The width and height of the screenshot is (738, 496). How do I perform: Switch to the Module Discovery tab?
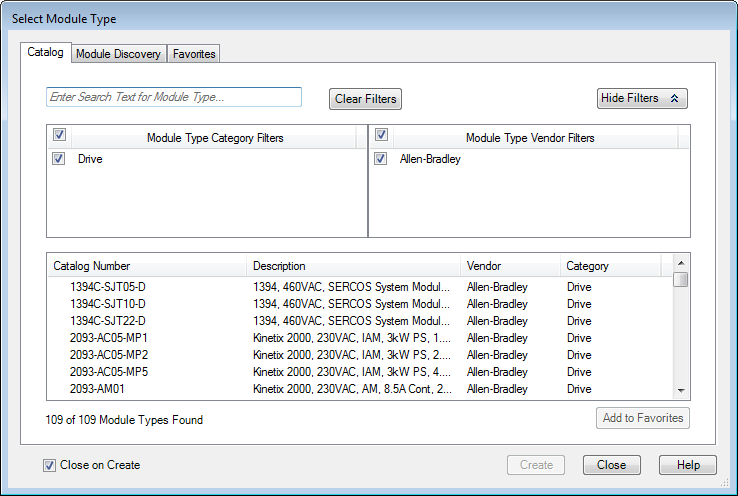[x=118, y=54]
